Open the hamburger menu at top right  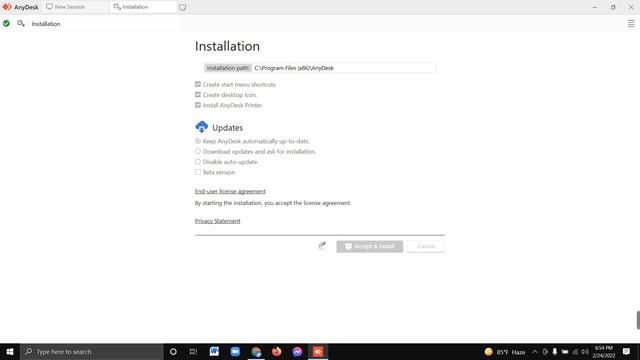tap(631, 24)
